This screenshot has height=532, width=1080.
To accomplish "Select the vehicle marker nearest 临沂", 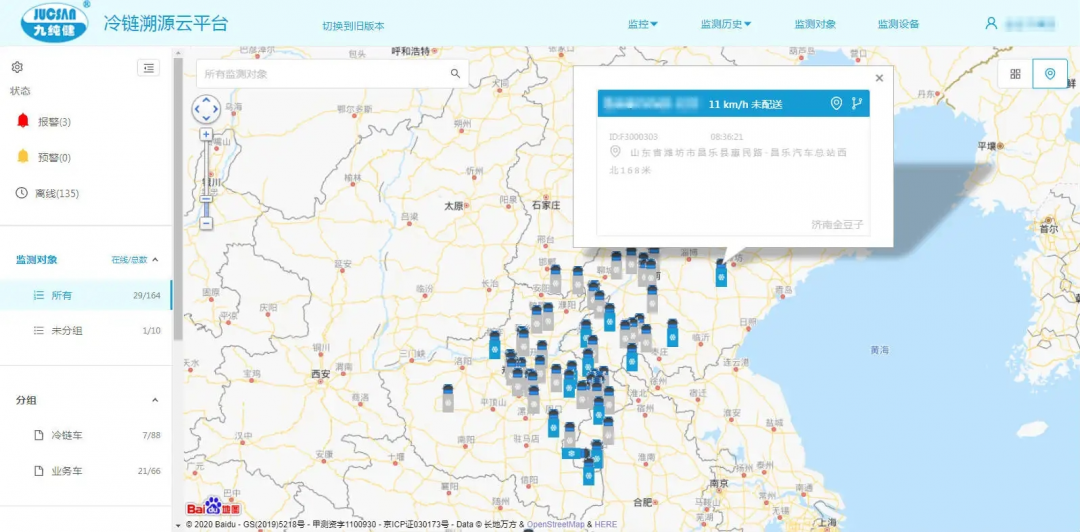I will (672, 332).
